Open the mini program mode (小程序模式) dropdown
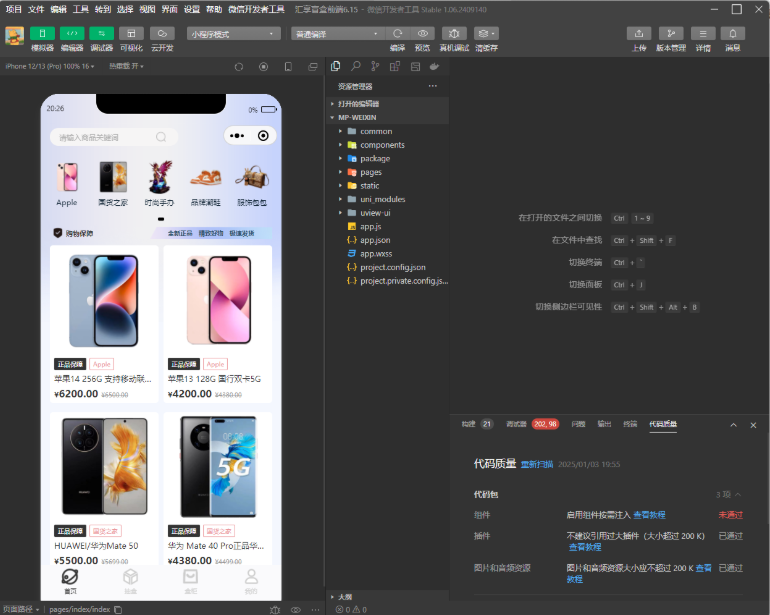 click(x=232, y=33)
